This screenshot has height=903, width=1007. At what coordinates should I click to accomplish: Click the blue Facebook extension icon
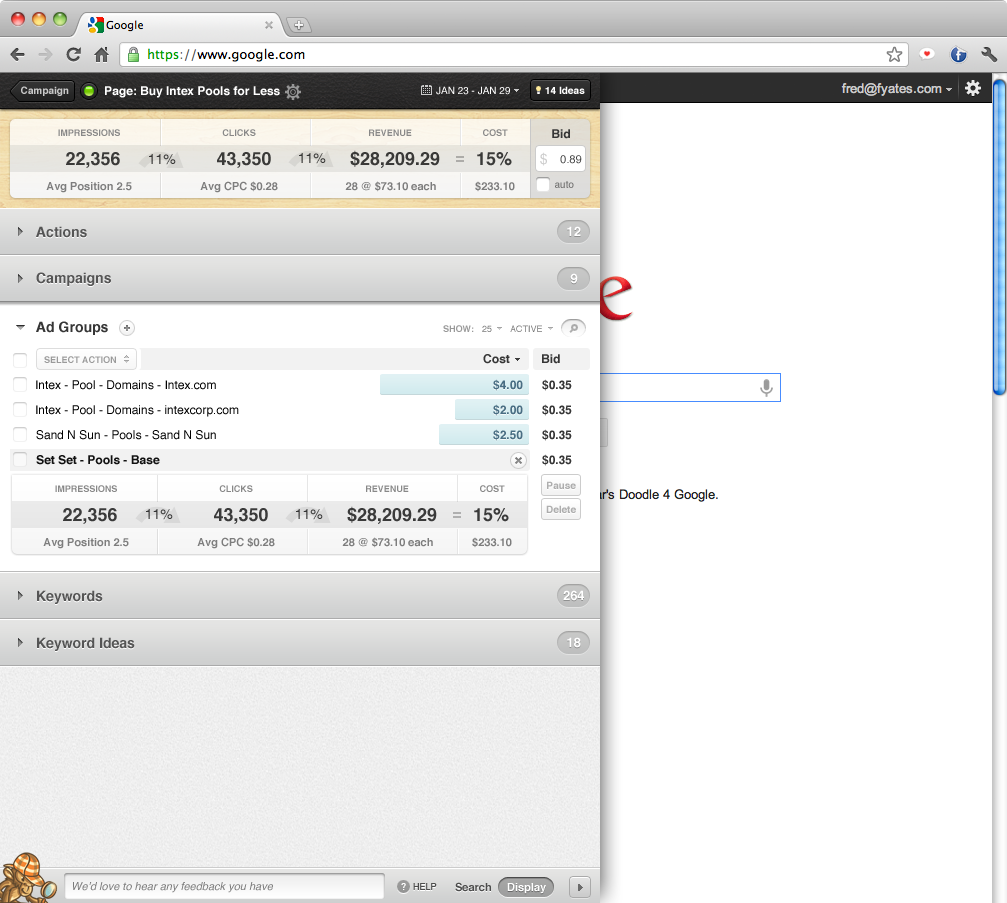[958, 55]
